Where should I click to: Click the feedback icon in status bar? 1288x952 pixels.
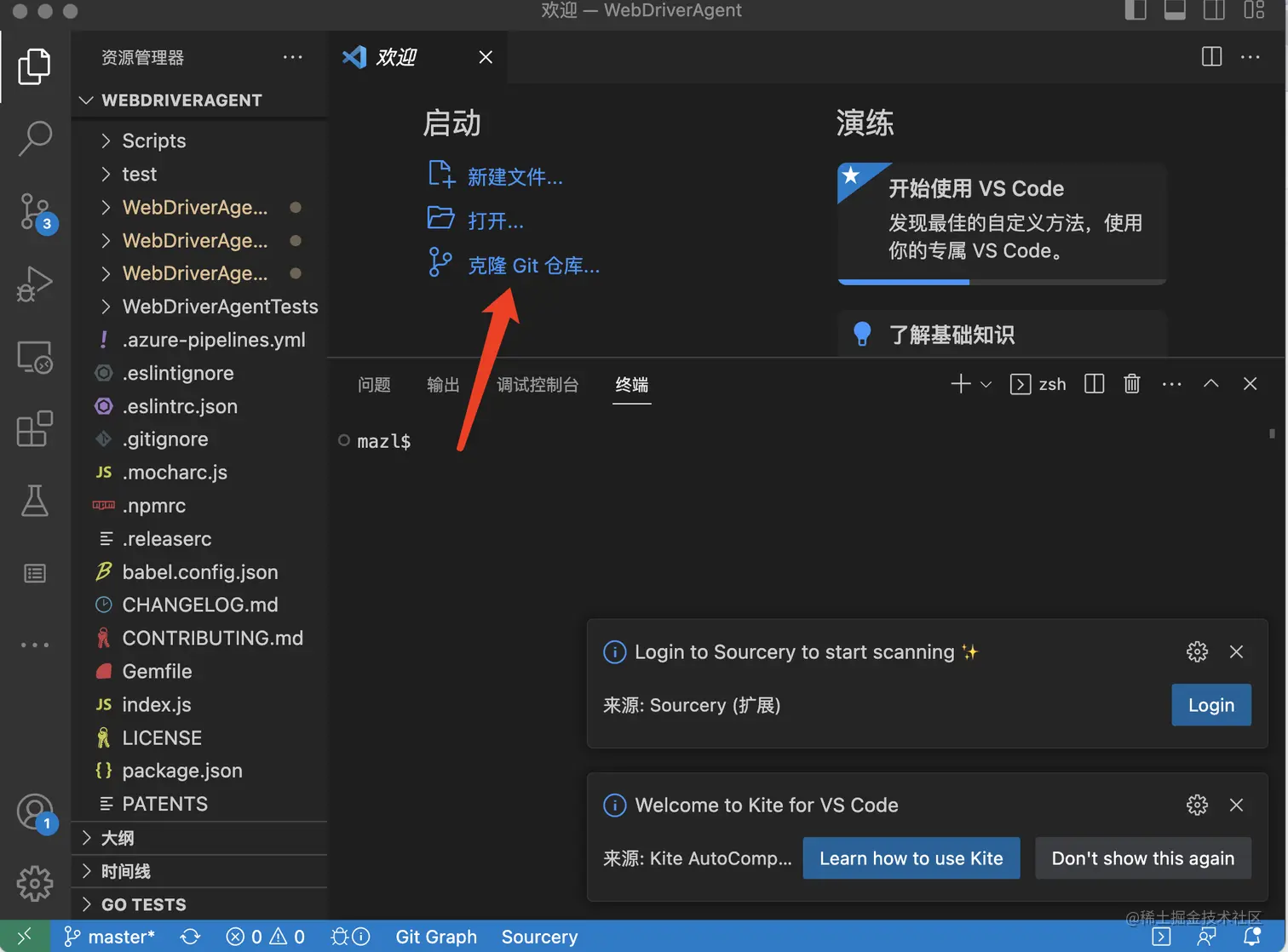1206,937
